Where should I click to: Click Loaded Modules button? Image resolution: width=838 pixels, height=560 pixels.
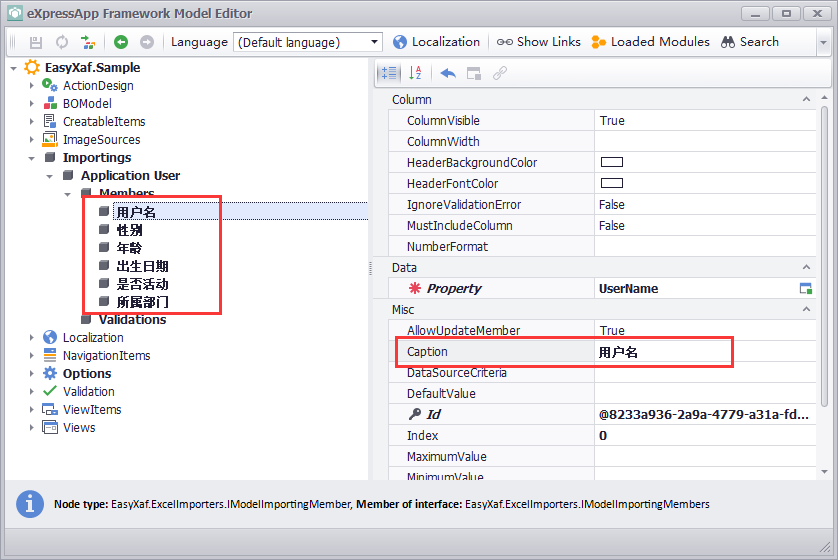tap(650, 42)
